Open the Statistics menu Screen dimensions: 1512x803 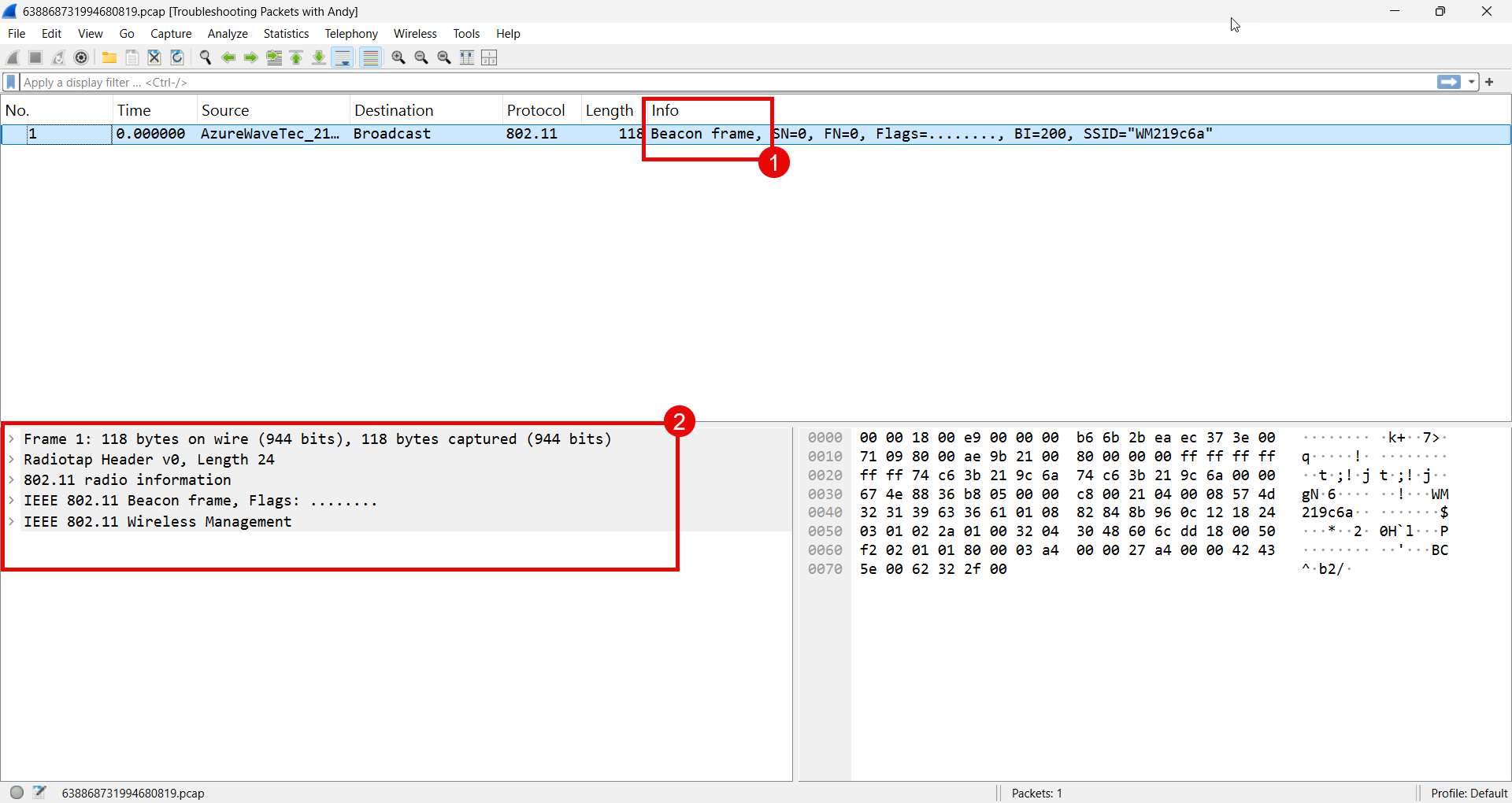tap(286, 33)
